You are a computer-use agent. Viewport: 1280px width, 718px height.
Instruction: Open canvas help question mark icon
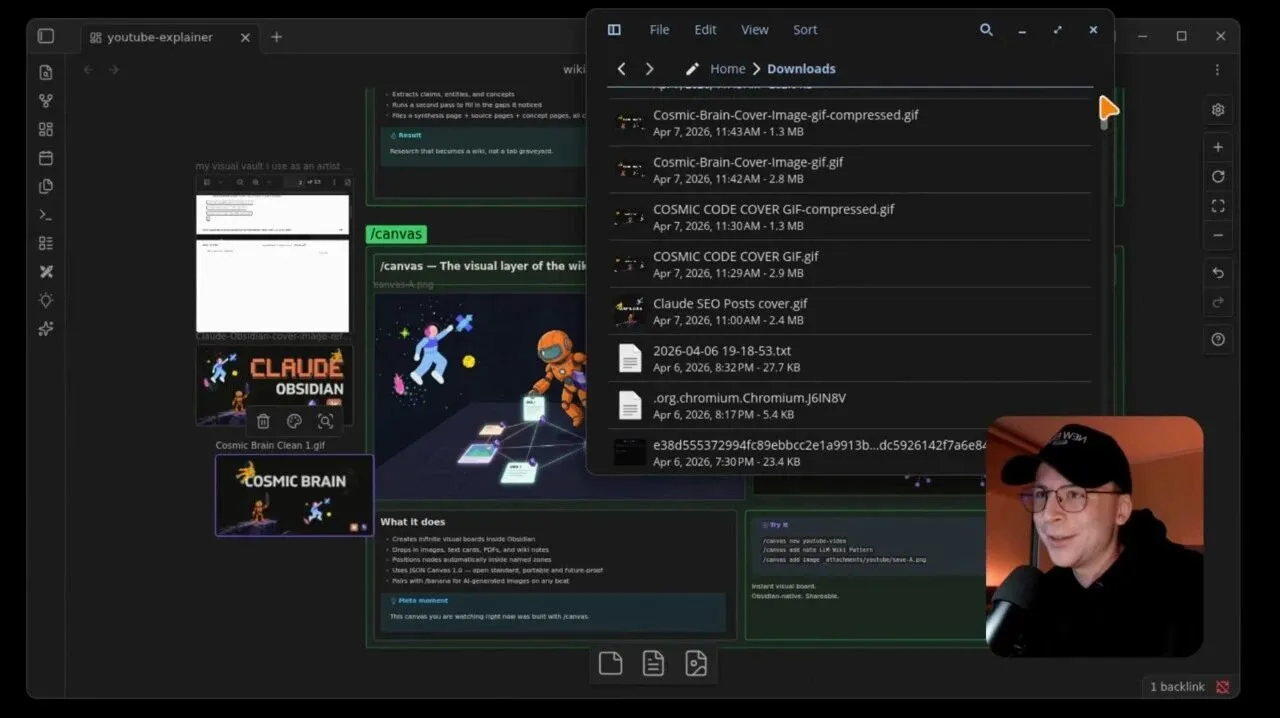pyautogui.click(x=1218, y=340)
